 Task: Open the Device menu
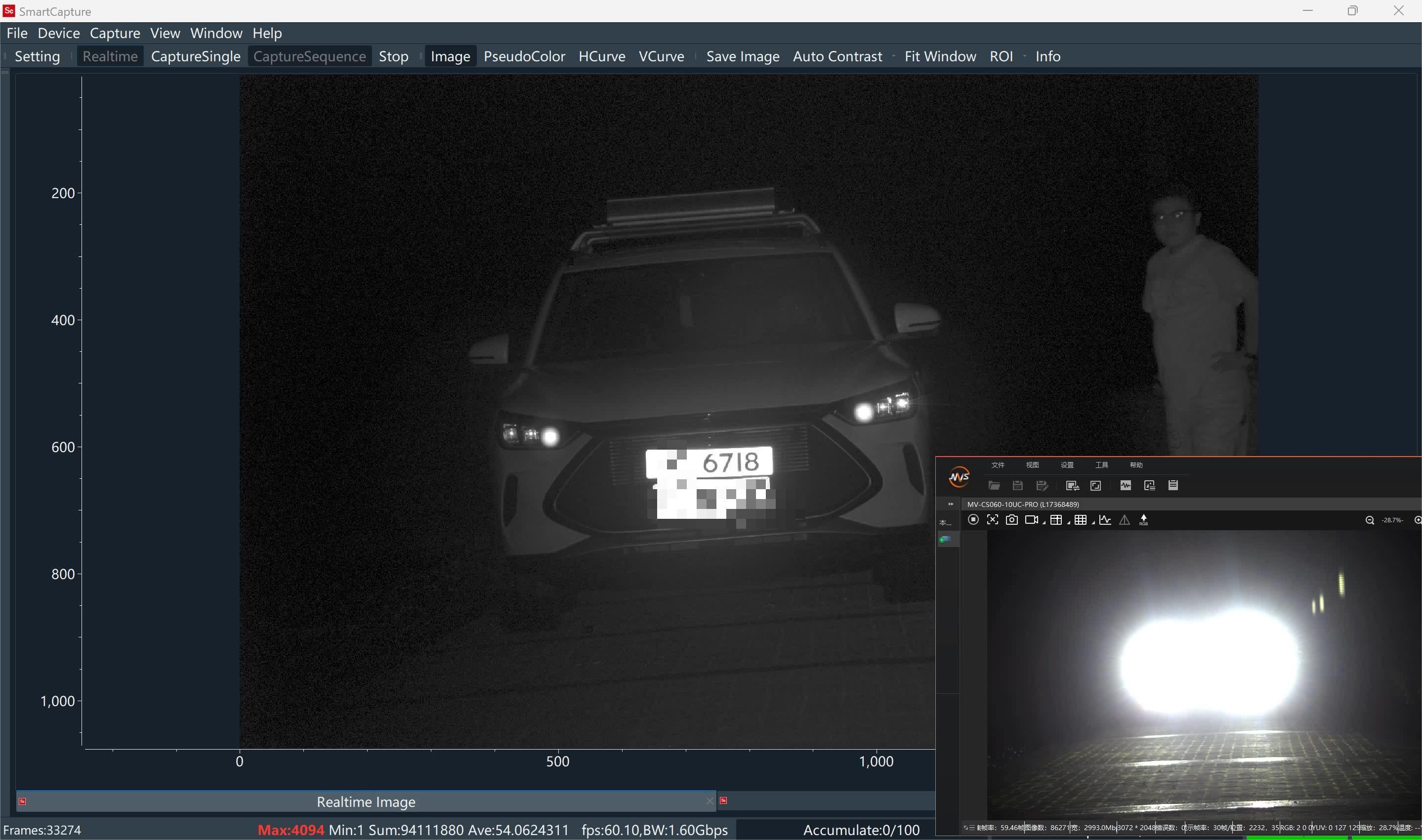(x=58, y=33)
